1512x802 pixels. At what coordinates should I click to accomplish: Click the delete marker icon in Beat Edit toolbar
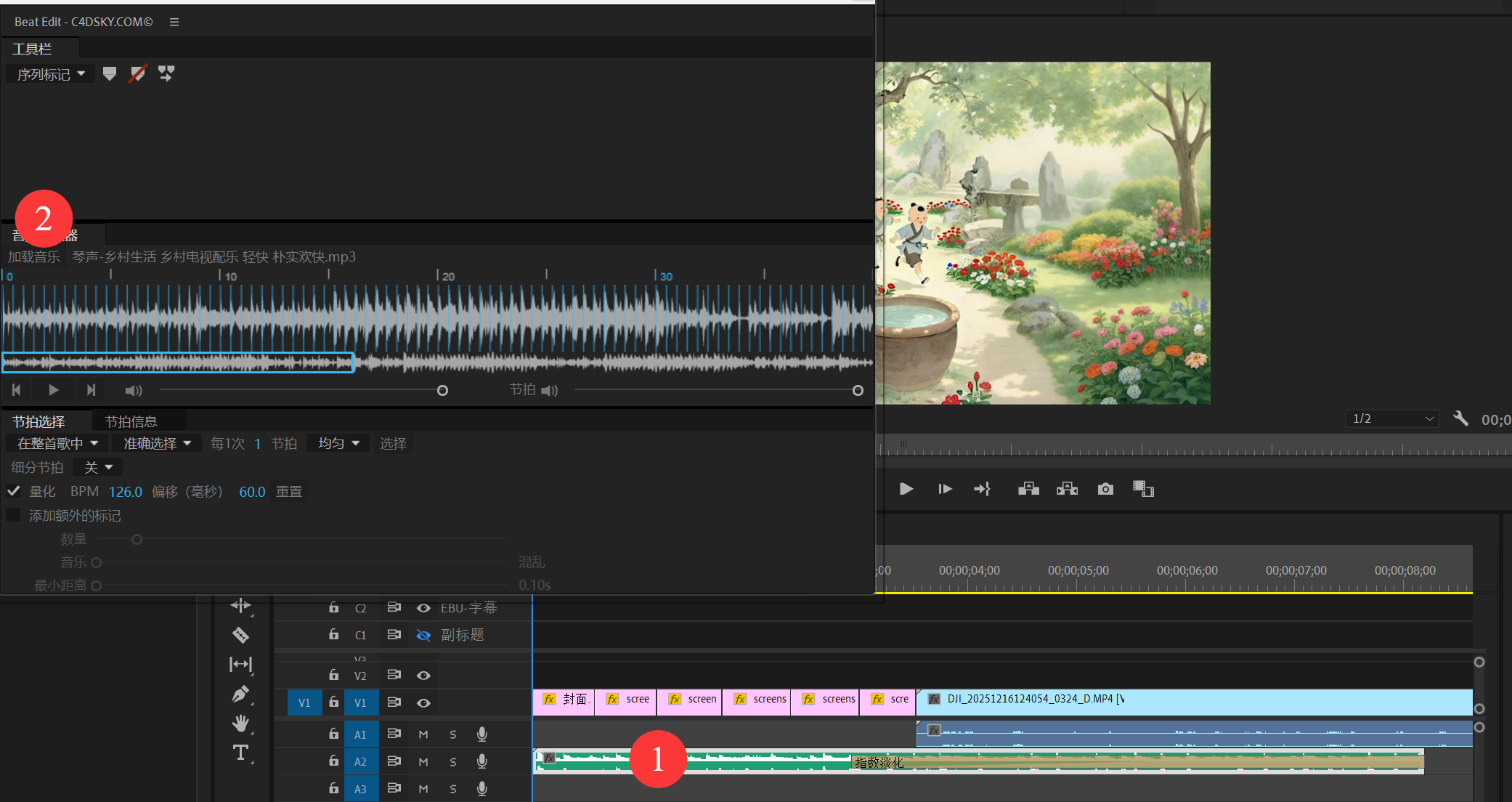(137, 74)
